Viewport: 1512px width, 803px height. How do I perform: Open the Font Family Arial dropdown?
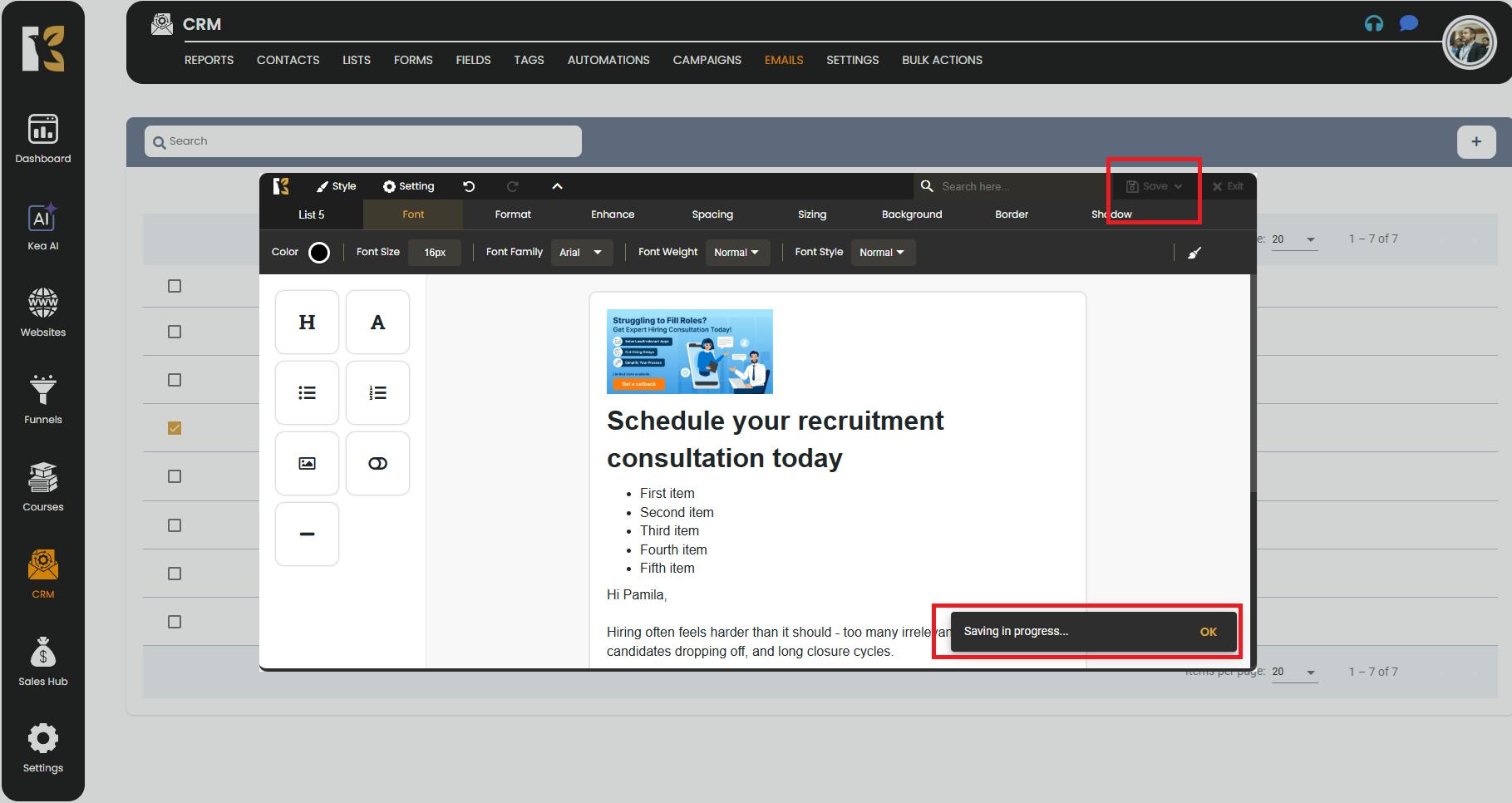pos(581,253)
